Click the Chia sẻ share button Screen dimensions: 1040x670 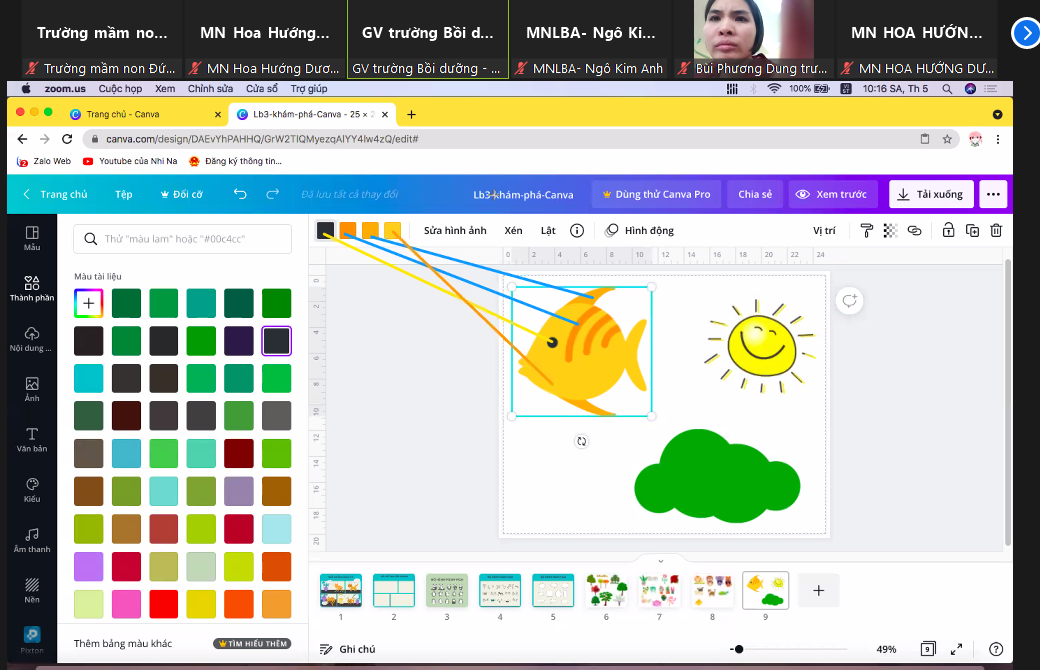point(755,194)
